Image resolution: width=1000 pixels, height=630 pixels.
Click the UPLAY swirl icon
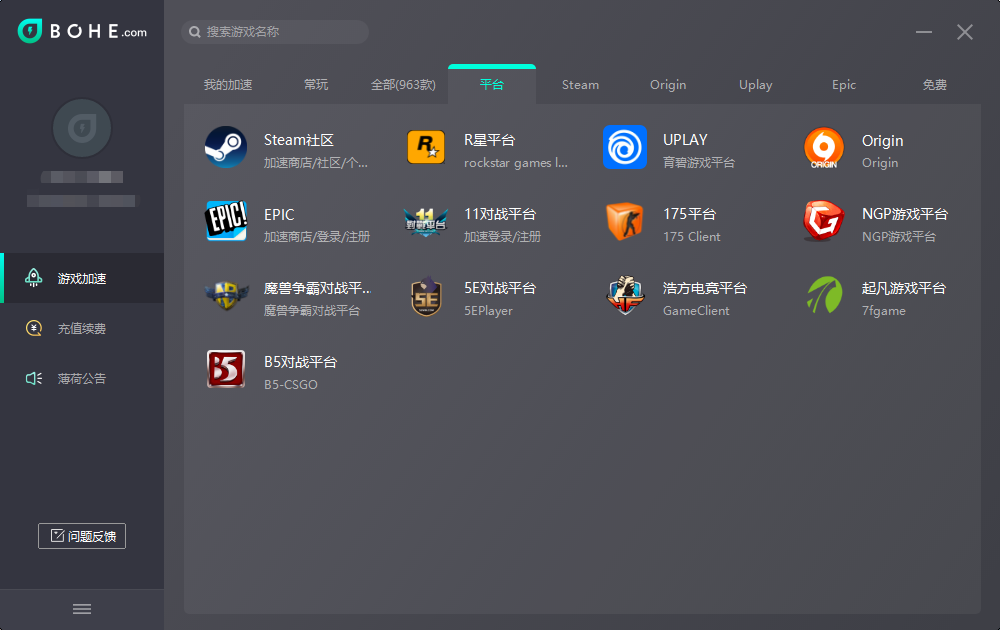(x=625, y=147)
